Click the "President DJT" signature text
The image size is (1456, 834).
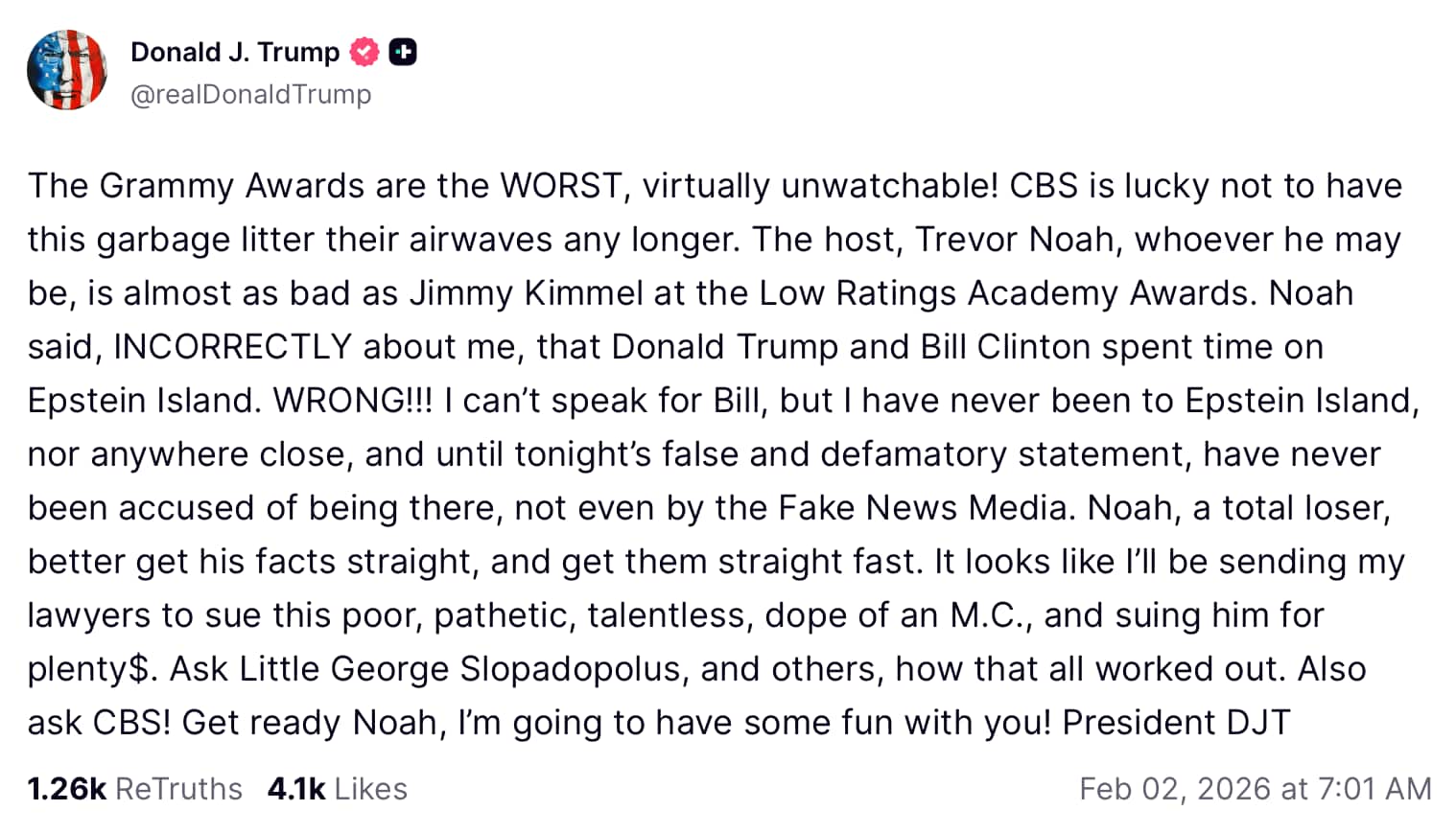tap(1176, 723)
